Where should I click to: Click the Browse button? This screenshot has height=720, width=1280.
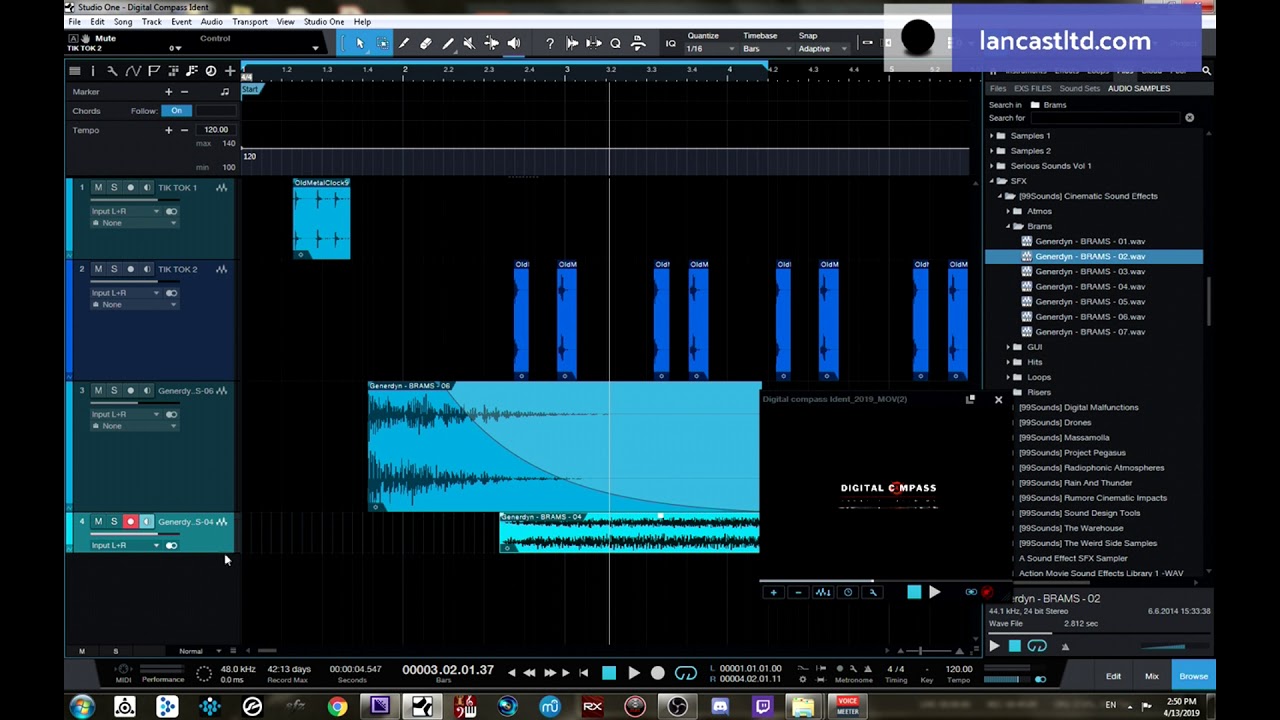[x=1194, y=676]
